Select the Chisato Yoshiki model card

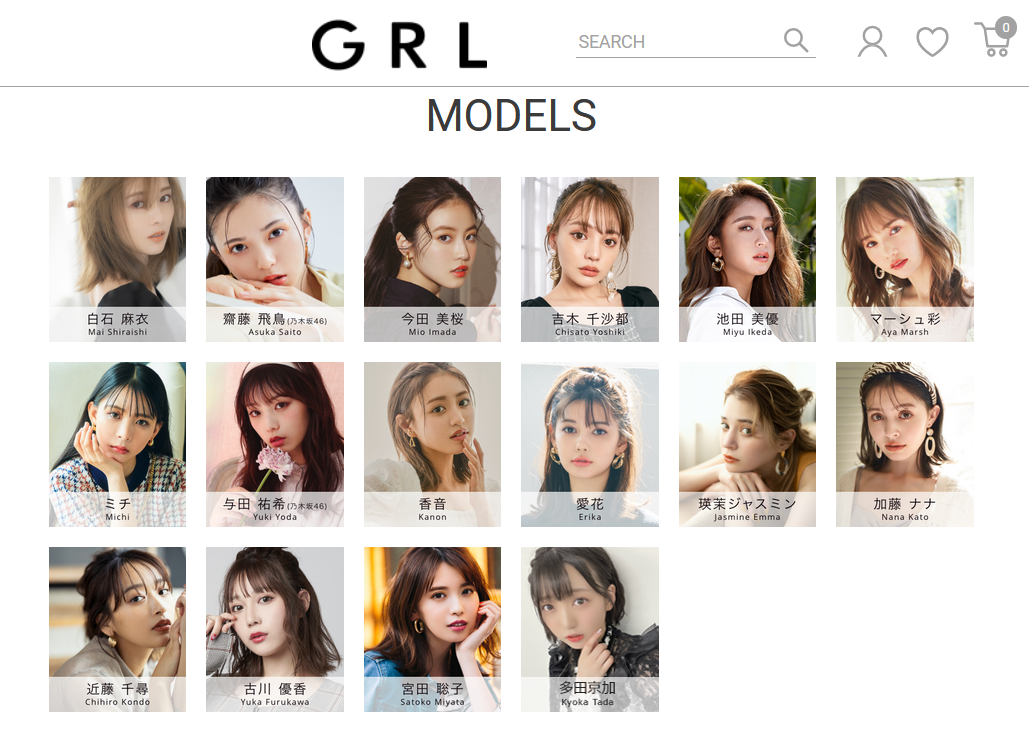(590, 259)
